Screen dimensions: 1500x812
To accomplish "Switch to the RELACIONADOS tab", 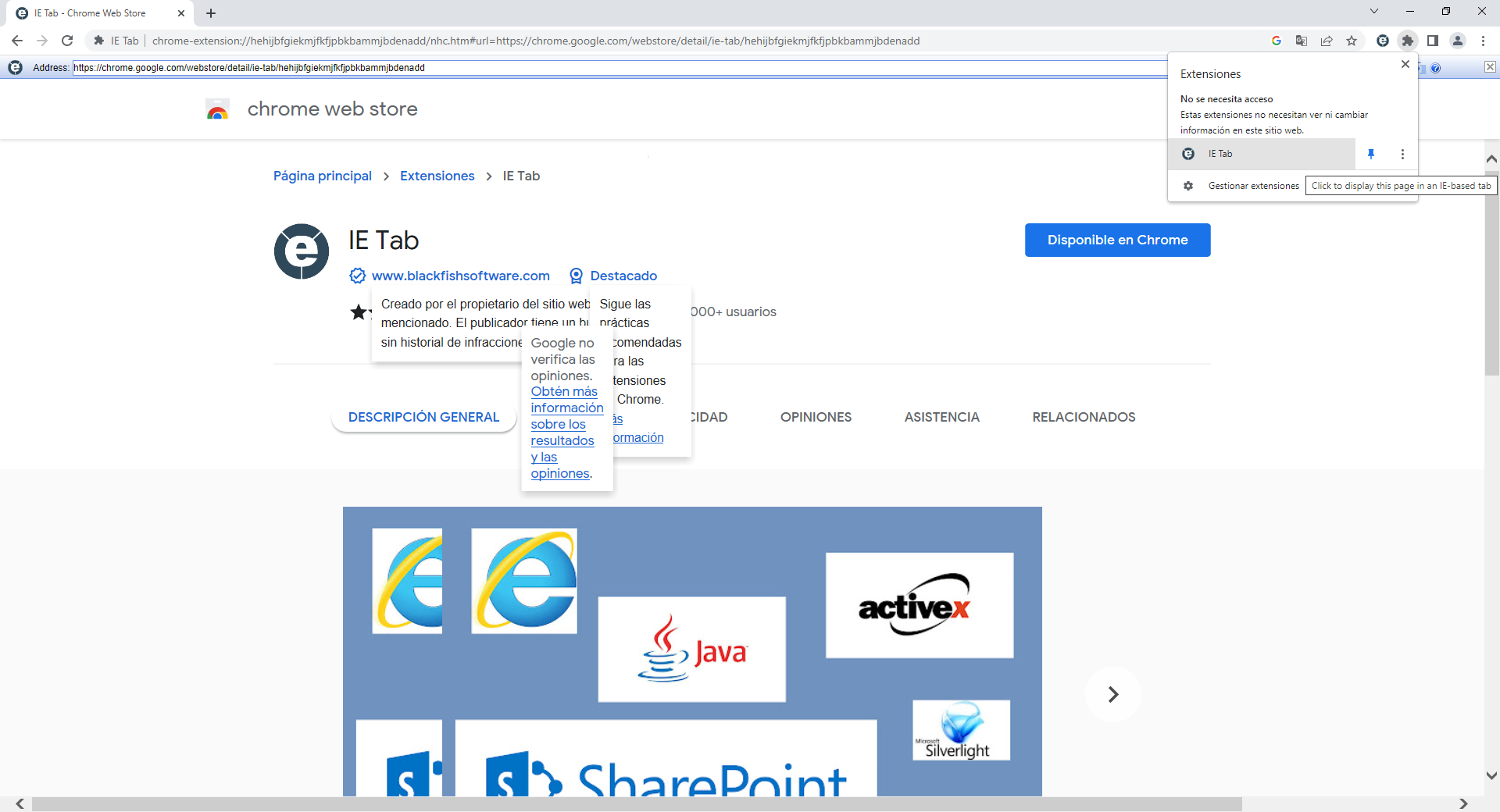I will pos(1084,417).
